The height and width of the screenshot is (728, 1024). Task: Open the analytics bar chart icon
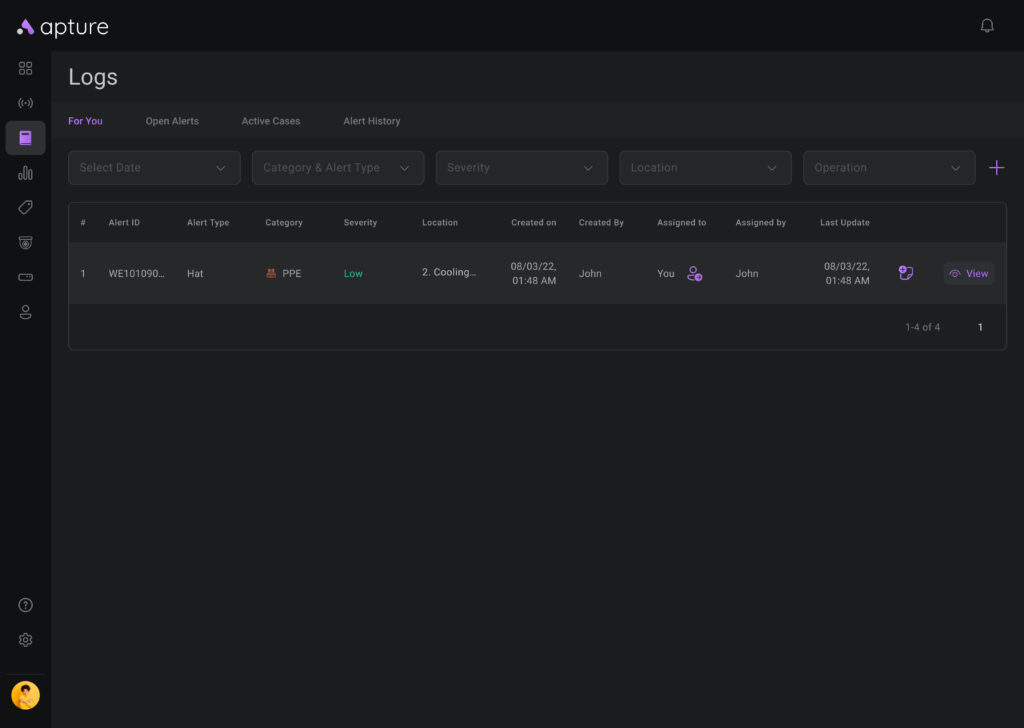[x=25, y=173]
